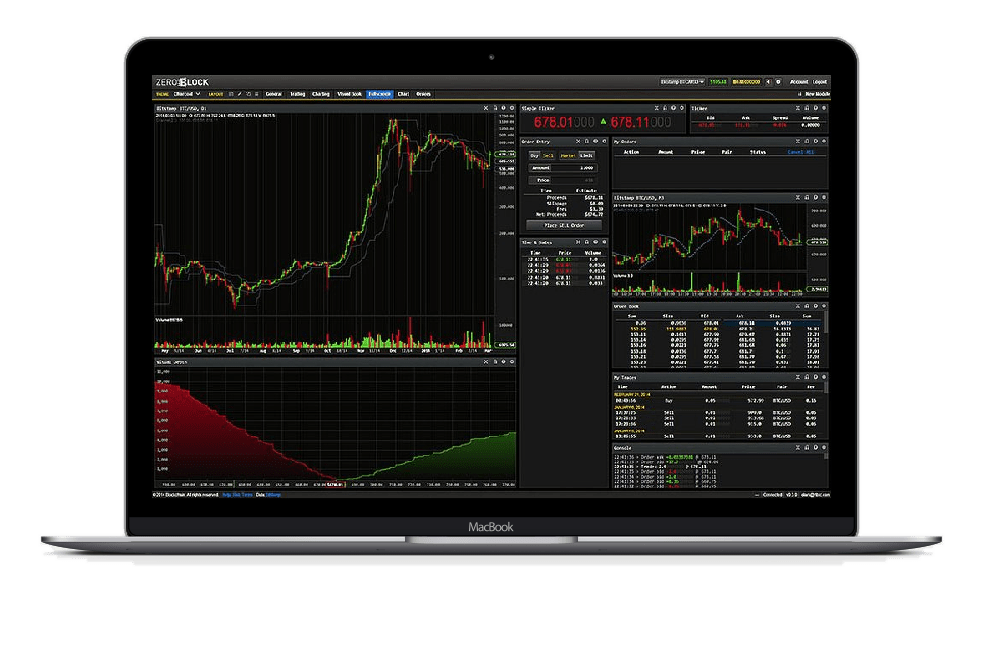Click the Place Sell Order button
This screenshot has height=662, width=1000.
click(564, 225)
